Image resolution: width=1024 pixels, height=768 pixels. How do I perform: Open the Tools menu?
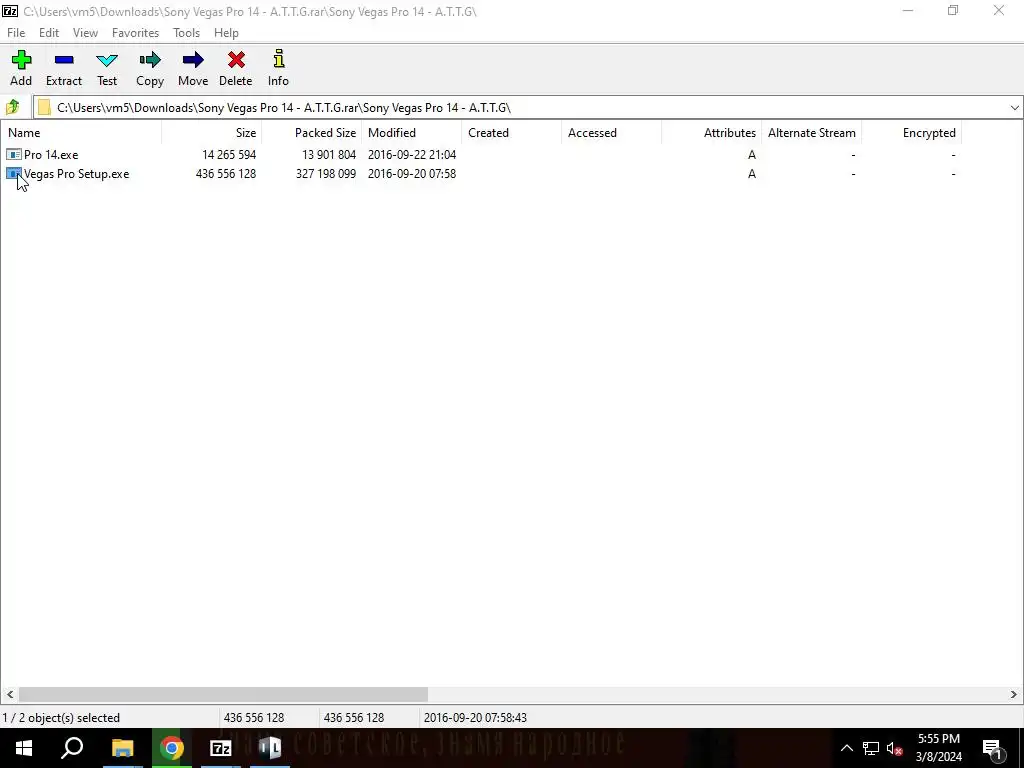pos(186,33)
